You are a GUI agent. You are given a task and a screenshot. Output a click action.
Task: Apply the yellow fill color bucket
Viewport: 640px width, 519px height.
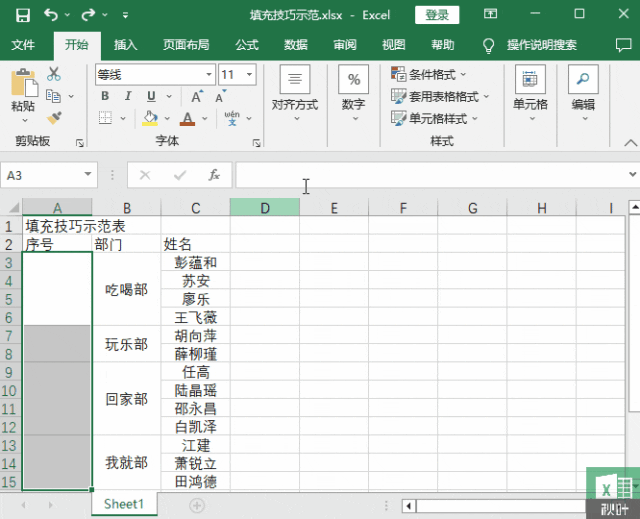150,118
